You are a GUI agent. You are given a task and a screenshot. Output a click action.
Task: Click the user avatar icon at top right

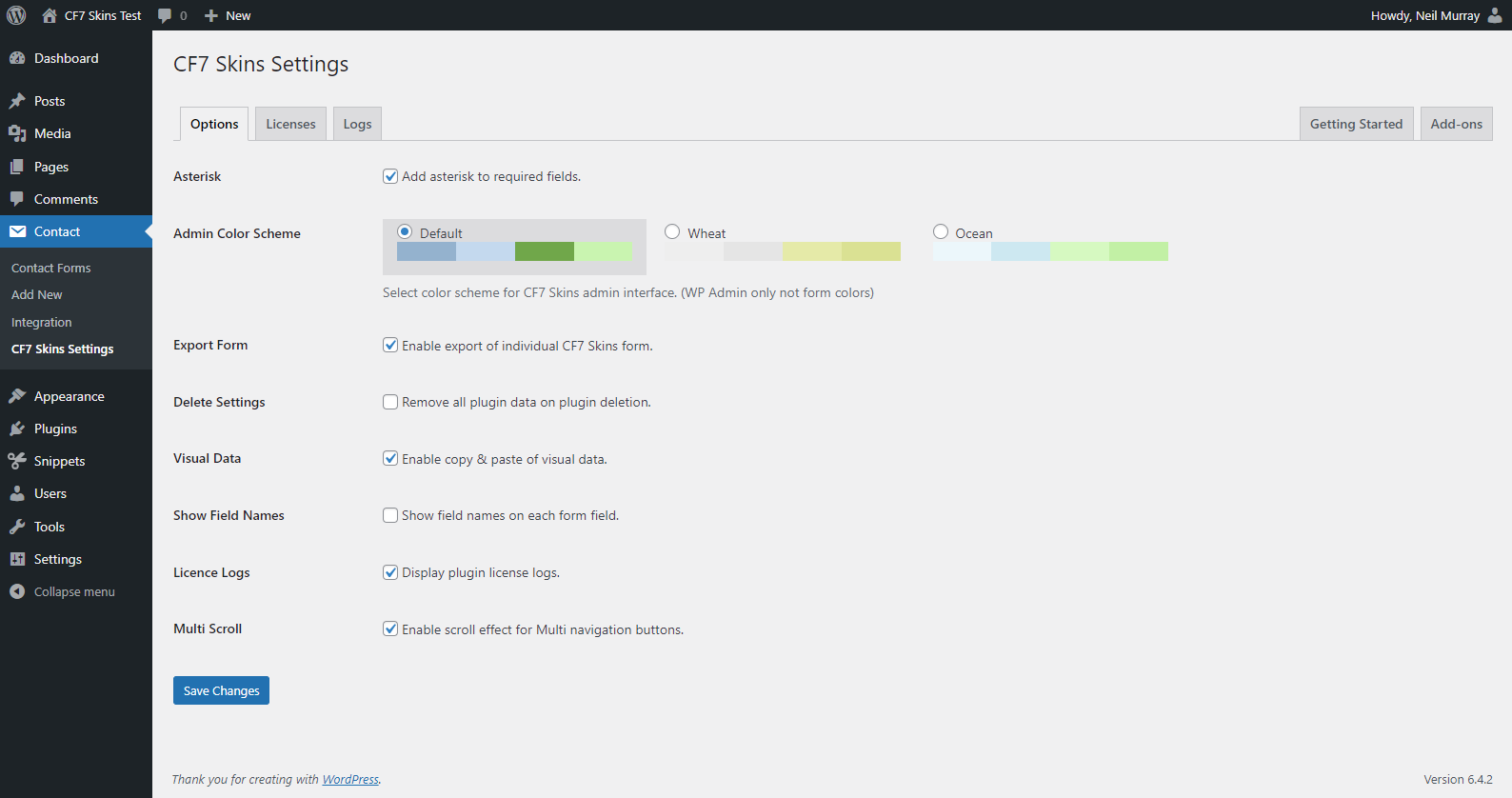1495,15
